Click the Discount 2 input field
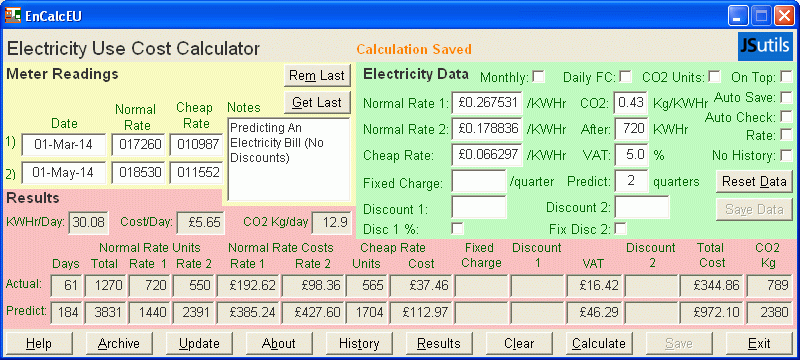The height and width of the screenshot is (360, 800). [x=642, y=208]
